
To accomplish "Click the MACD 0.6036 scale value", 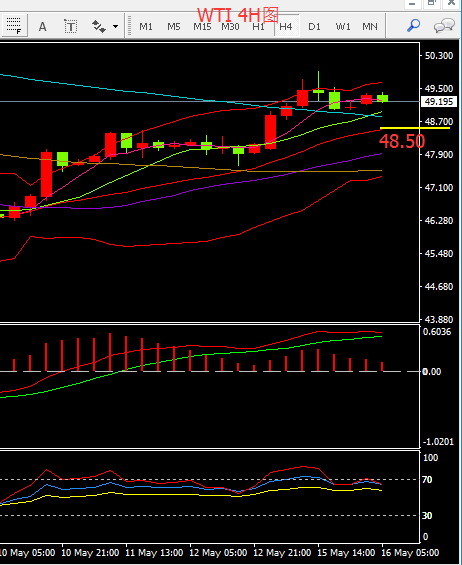I will pos(437,332).
